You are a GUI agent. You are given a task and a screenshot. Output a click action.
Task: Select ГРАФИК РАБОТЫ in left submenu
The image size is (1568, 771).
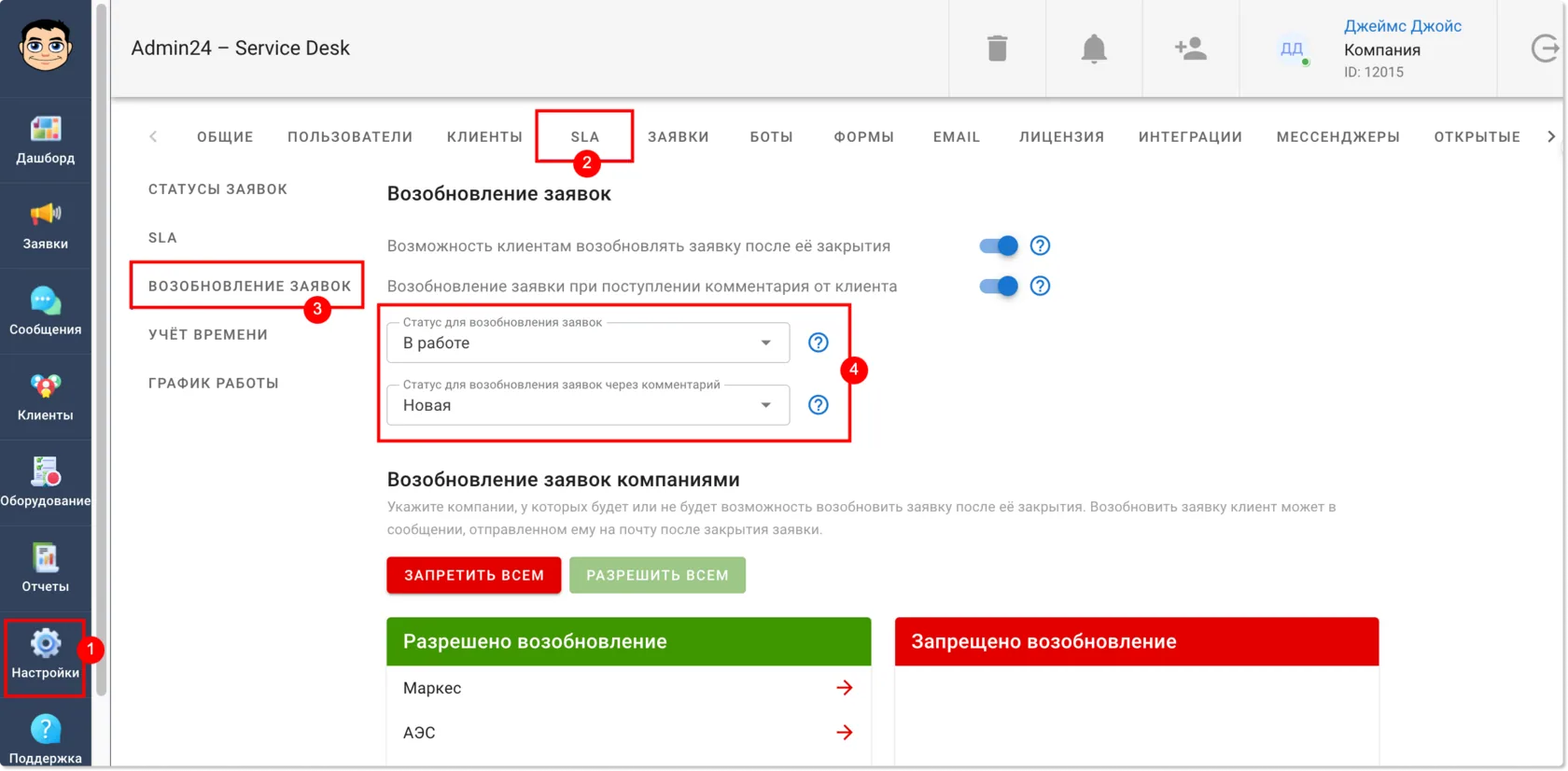click(x=213, y=384)
